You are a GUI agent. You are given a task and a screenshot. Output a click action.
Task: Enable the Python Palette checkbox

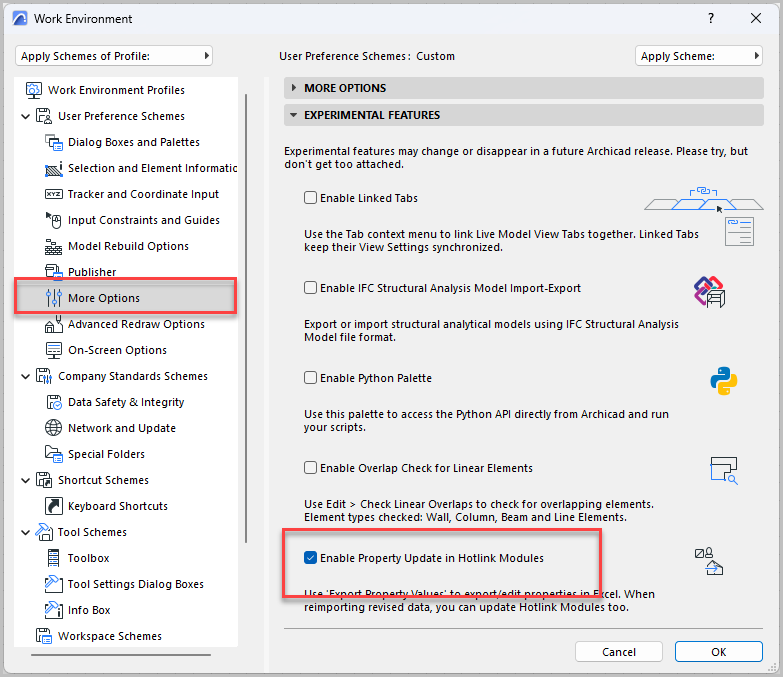(311, 378)
